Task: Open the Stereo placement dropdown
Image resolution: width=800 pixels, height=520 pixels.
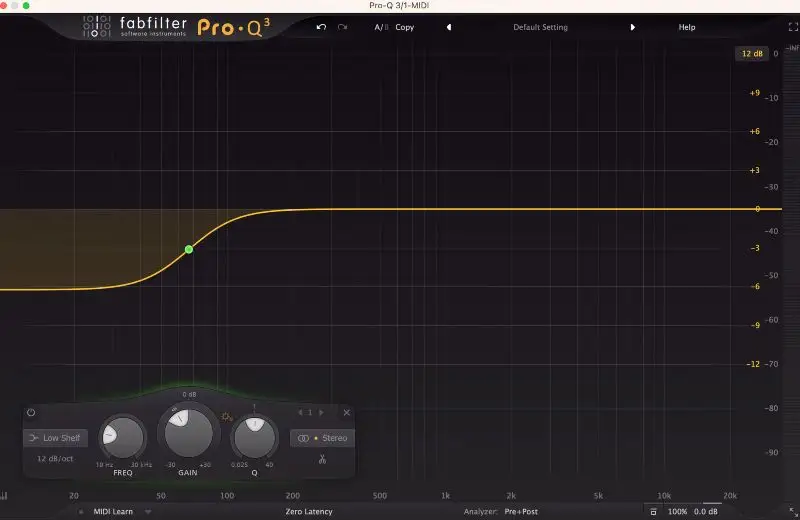Action: coord(322,438)
